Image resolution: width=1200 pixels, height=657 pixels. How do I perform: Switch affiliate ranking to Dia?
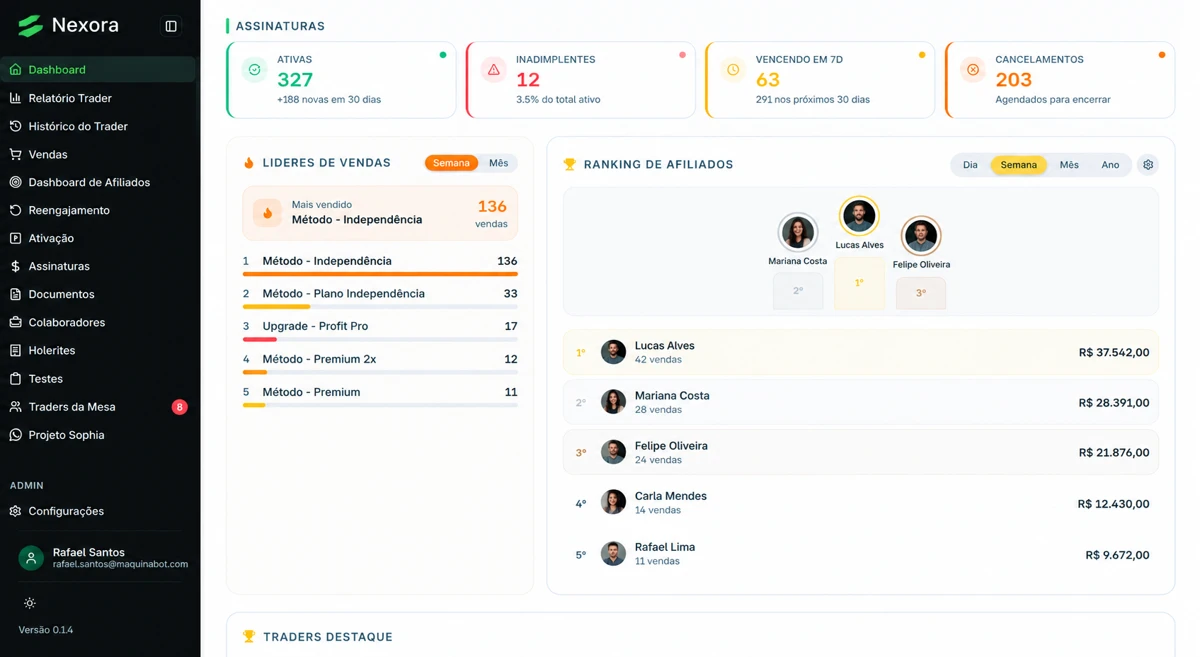(x=970, y=165)
